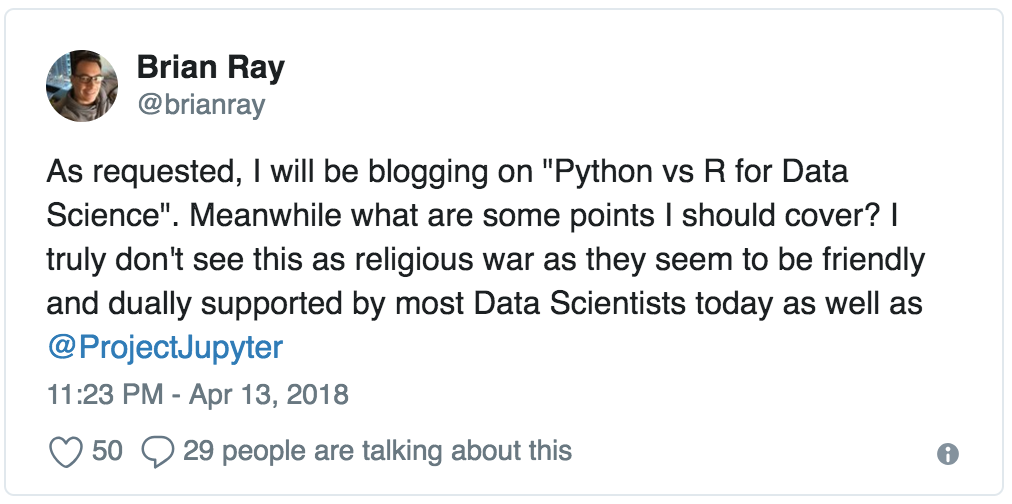Click the "Apr 13, 2018" date text
1012x504 pixels.
(270, 394)
